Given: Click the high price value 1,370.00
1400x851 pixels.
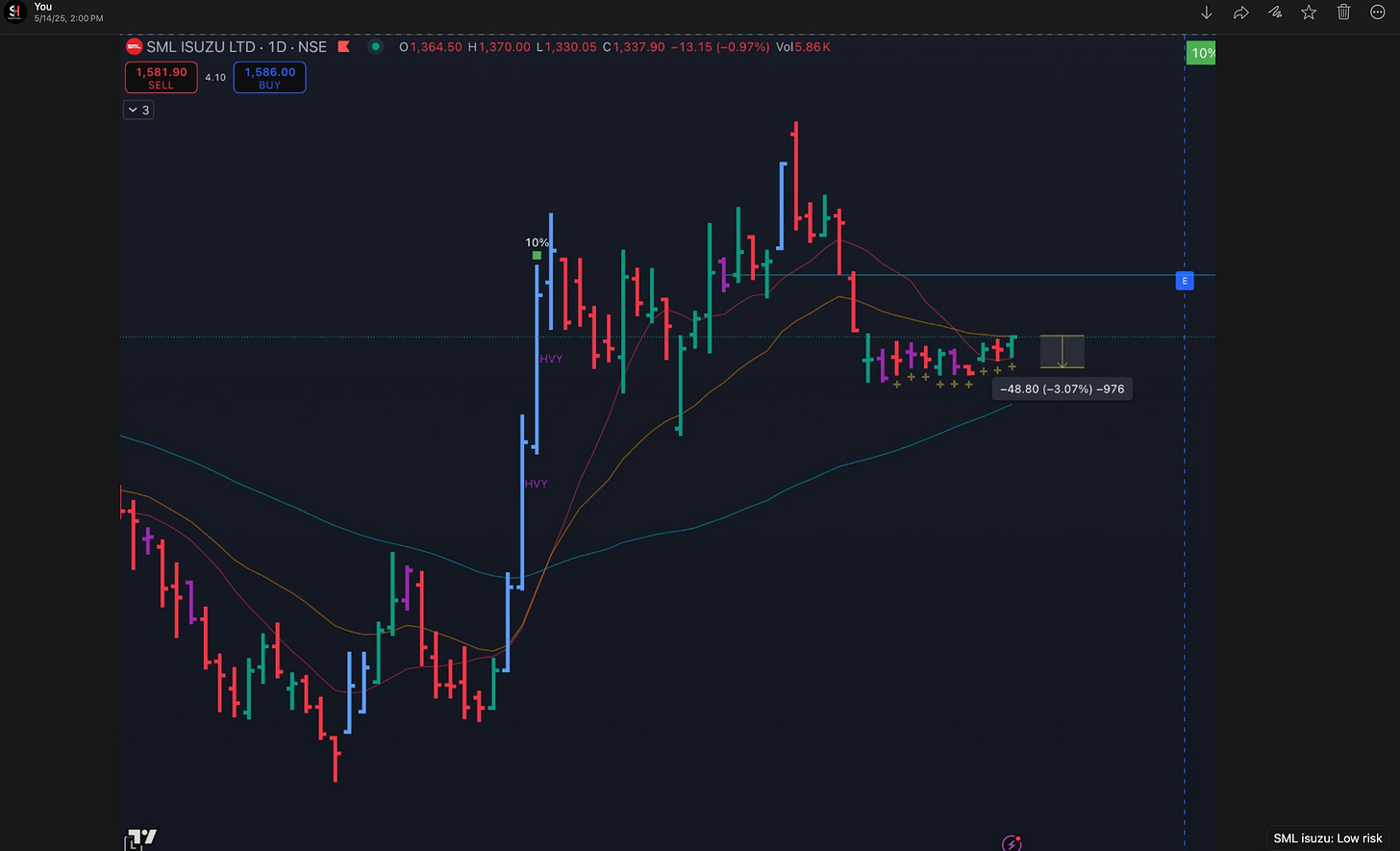Looking at the screenshot, I should 504,46.
